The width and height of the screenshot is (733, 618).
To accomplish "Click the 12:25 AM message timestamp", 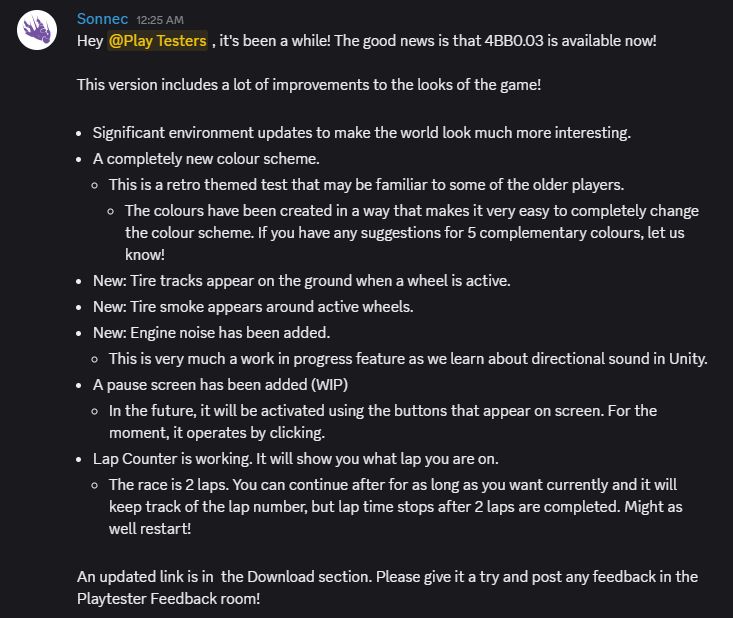I will pyautogui.click(x=160, y=20).
